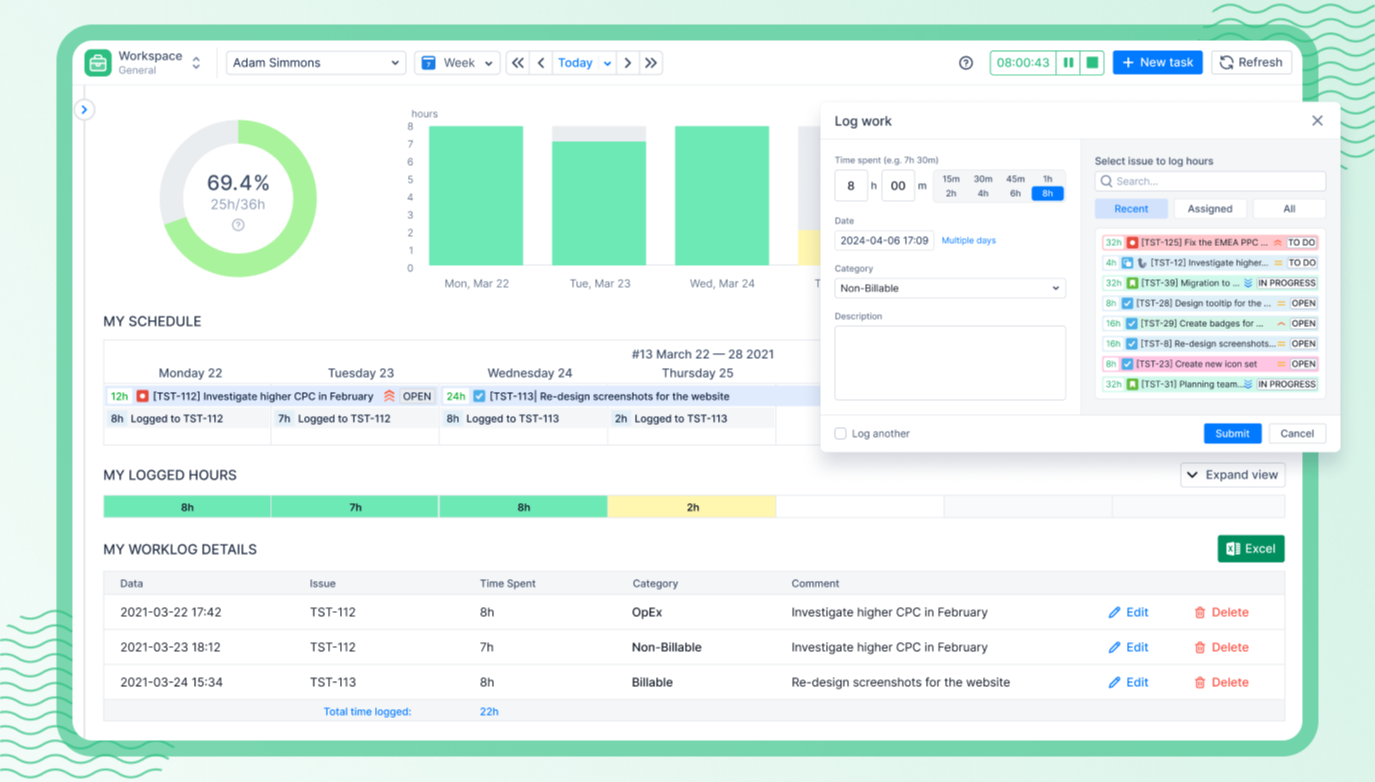Go to next week arrow

click(628, 63)
